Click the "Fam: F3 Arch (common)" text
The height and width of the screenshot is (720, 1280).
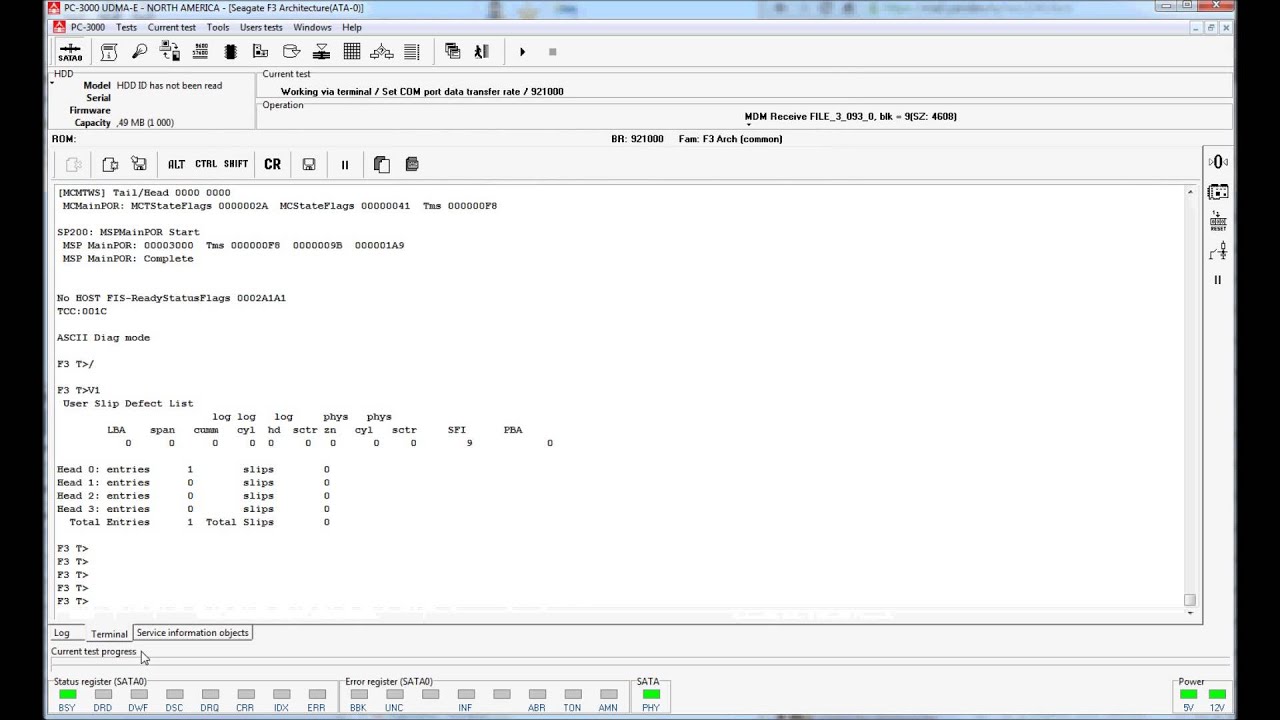click(730, 139)
